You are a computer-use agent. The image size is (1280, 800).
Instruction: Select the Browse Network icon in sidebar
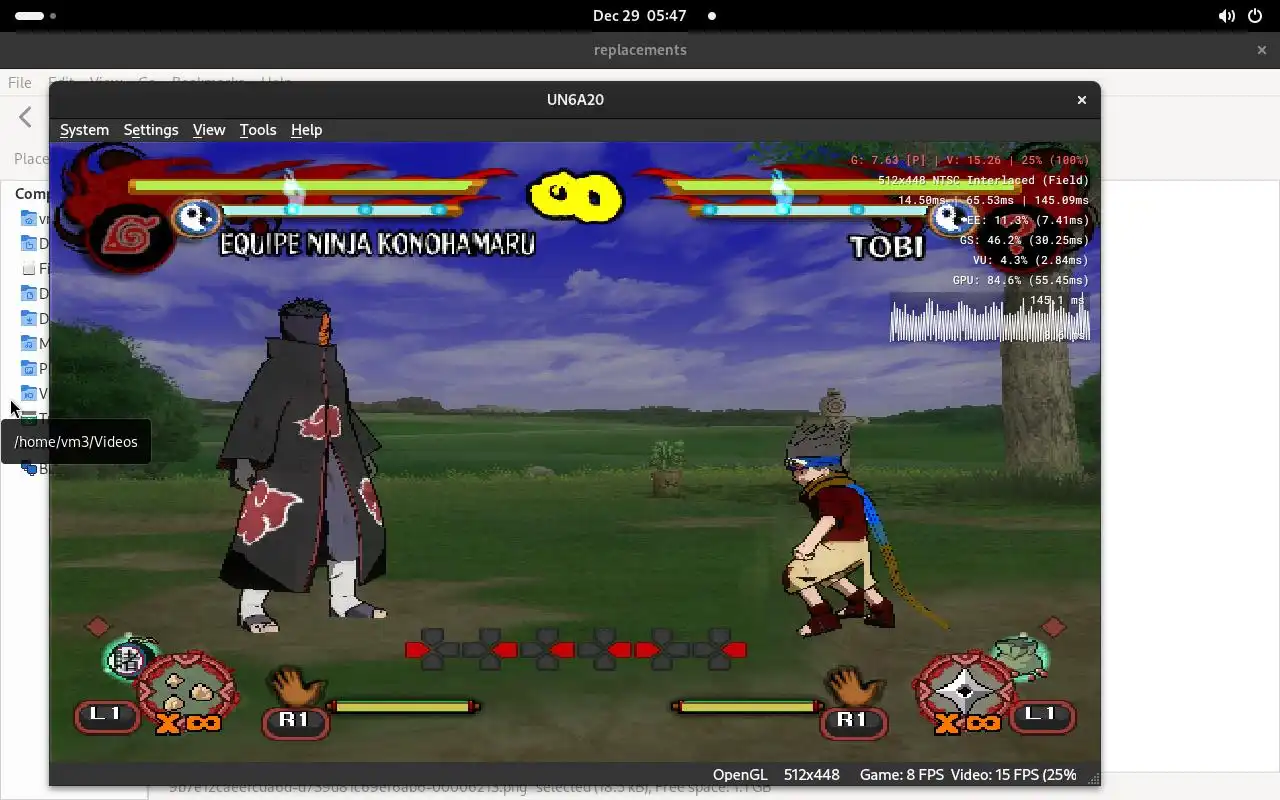pos(29,468)
